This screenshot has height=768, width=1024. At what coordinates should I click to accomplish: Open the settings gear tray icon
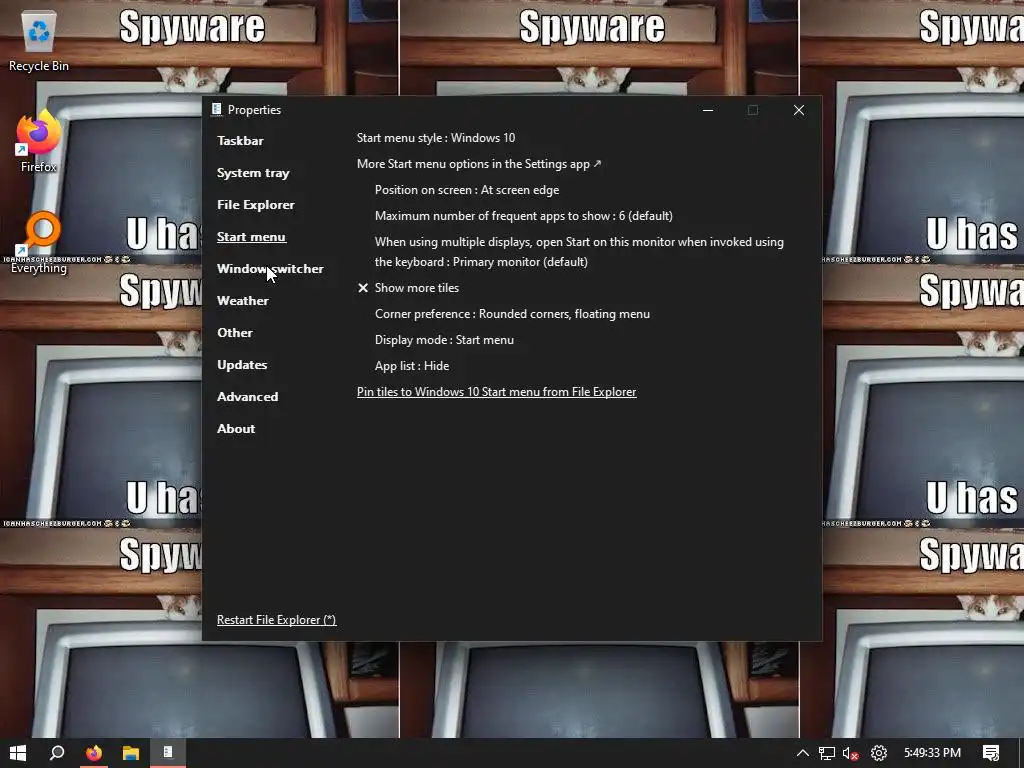[x=879, y=753]
